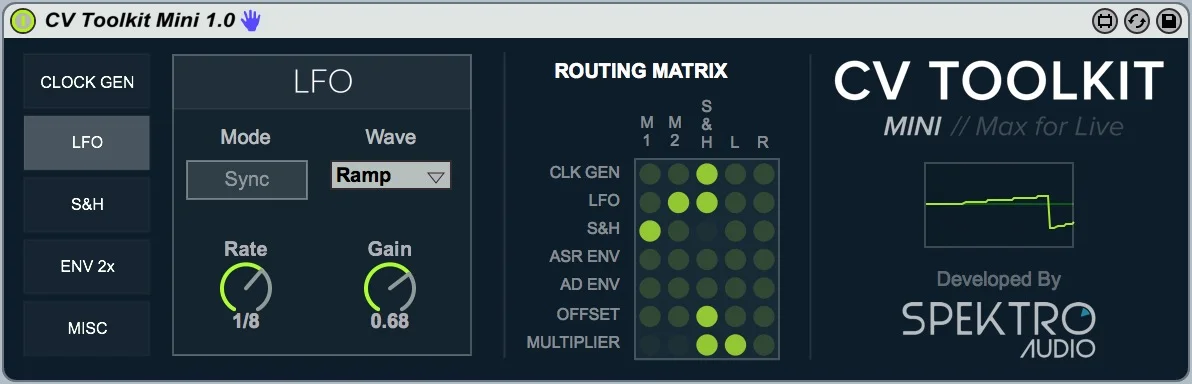The width and height of the screenshot is (1192, 384).
Task: Enable AD ENV to S&H routing
Action: pyautogui.click(x=707, y=287)
